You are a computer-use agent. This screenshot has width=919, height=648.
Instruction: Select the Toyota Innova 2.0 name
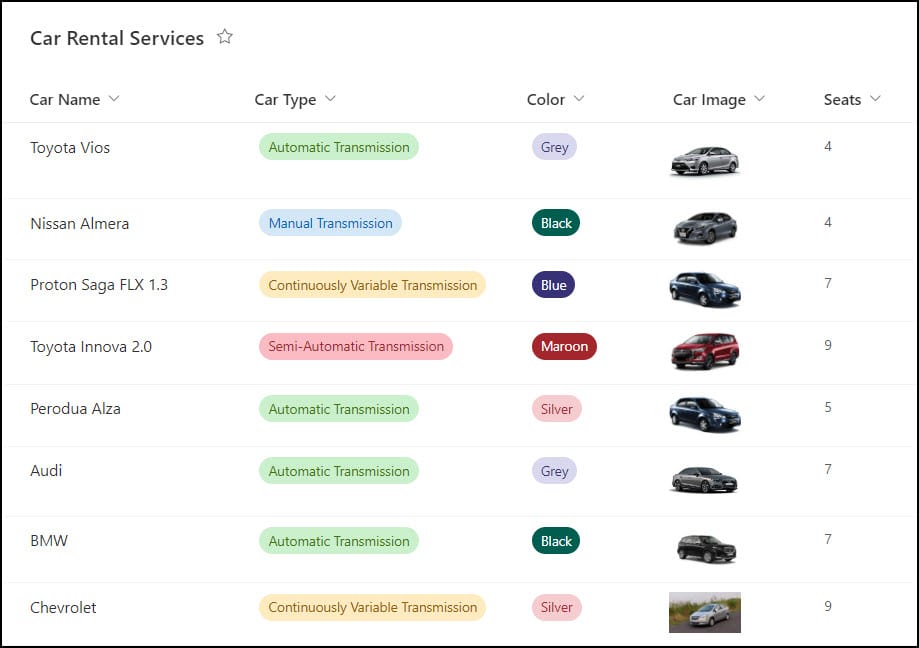[x=91, y=347]
